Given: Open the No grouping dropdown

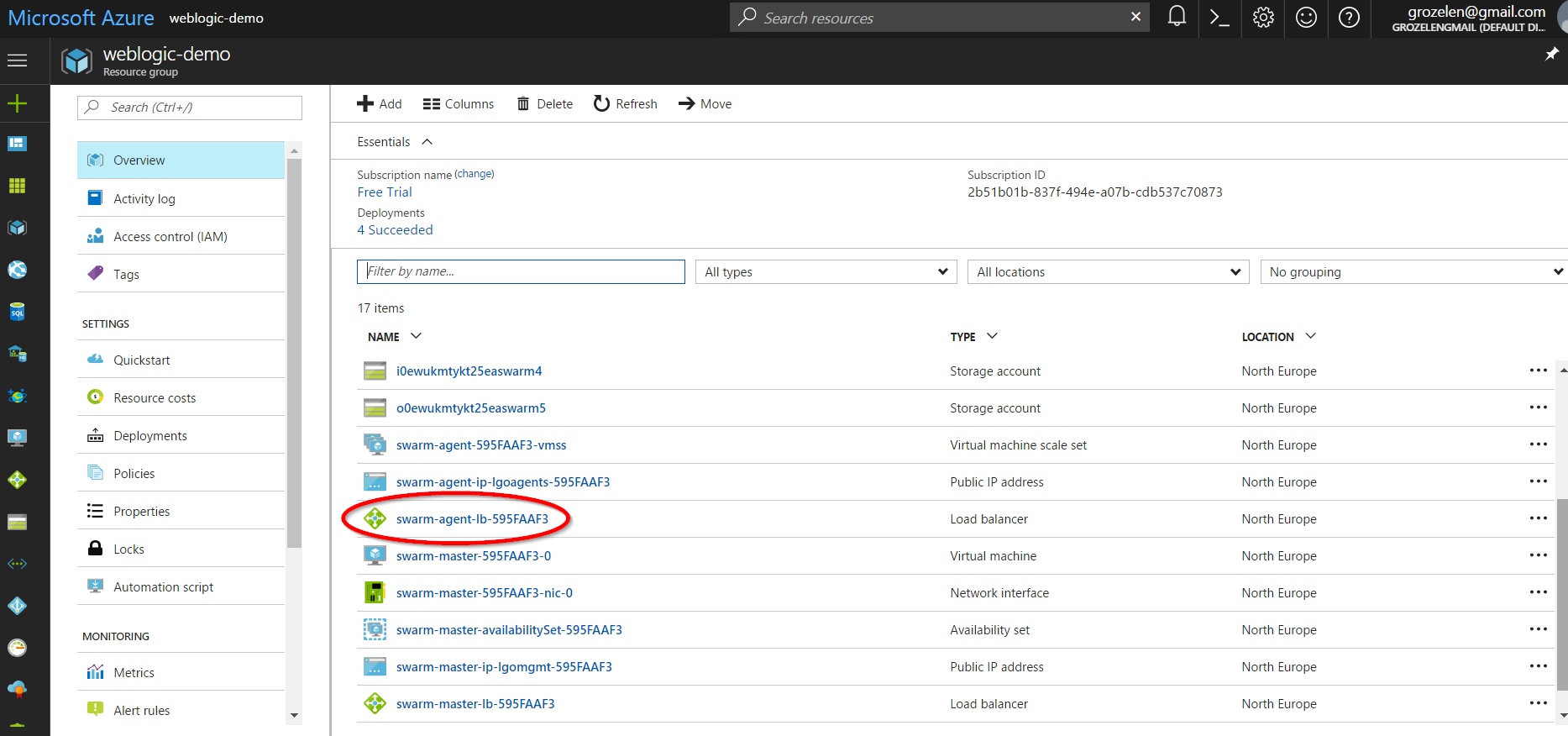Looking at the screenshot, I should coord(1414,272).
